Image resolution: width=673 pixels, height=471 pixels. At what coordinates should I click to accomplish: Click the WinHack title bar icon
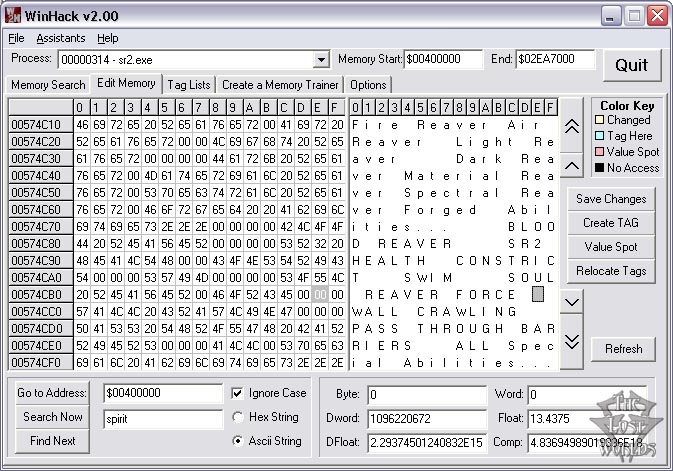[13, 16]
